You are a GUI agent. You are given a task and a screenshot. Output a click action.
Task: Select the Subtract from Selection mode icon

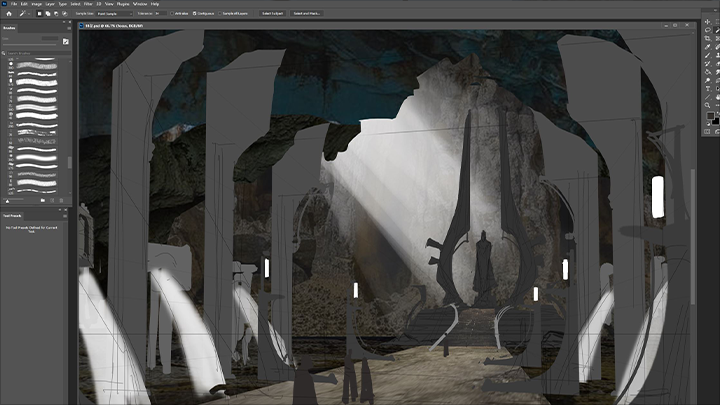click(56, 14)
